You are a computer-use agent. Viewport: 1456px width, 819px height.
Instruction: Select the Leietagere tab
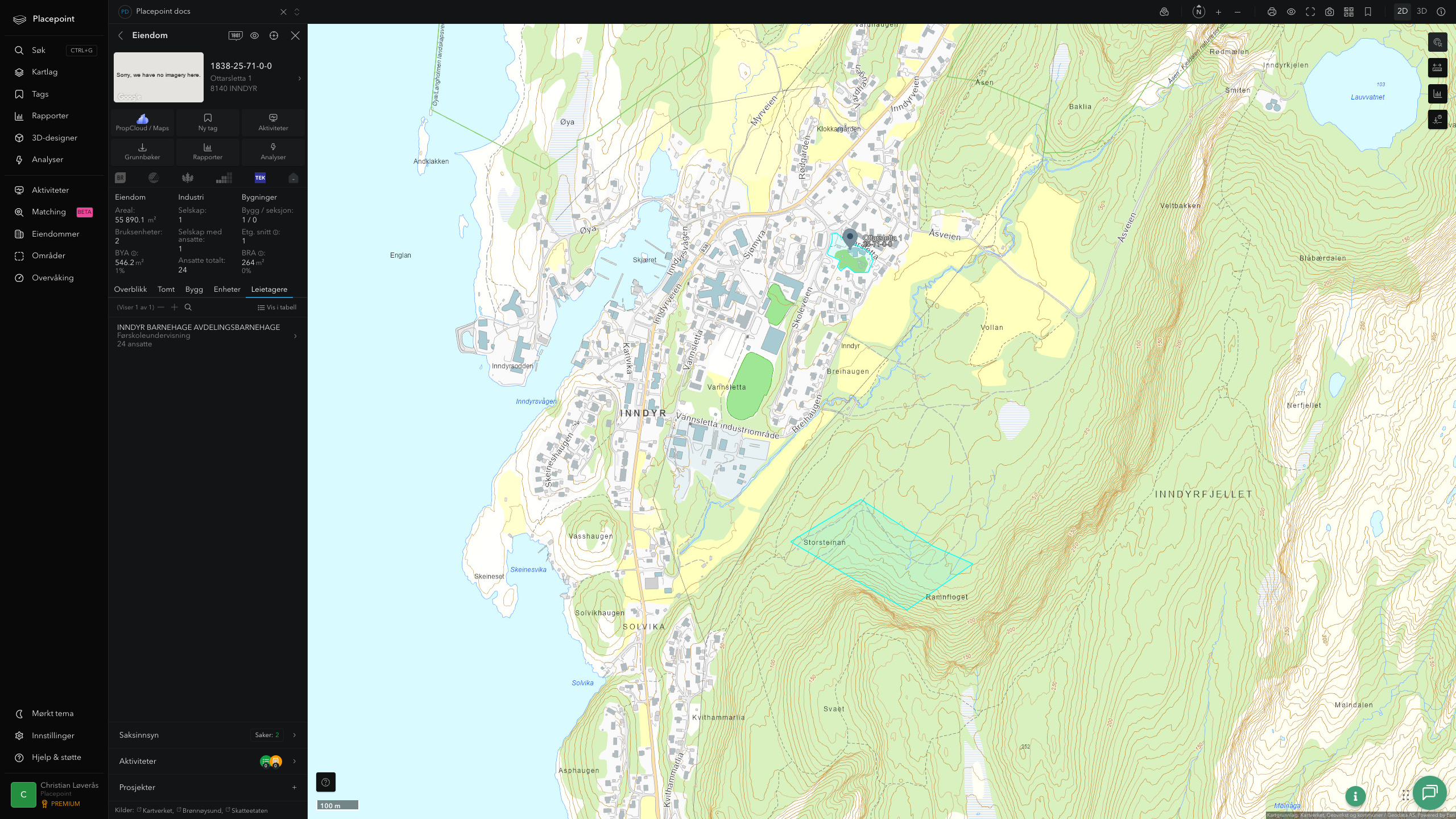(269, 289)
